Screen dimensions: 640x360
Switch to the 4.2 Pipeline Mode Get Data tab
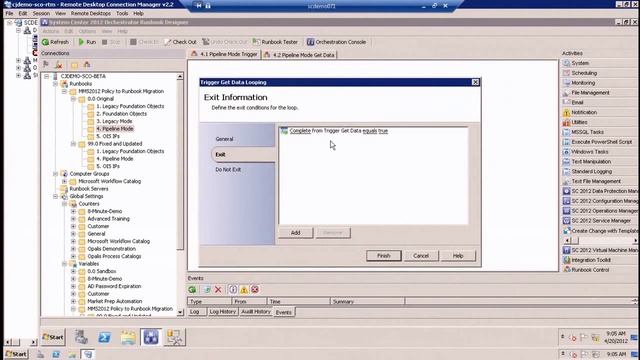point(299,55)
